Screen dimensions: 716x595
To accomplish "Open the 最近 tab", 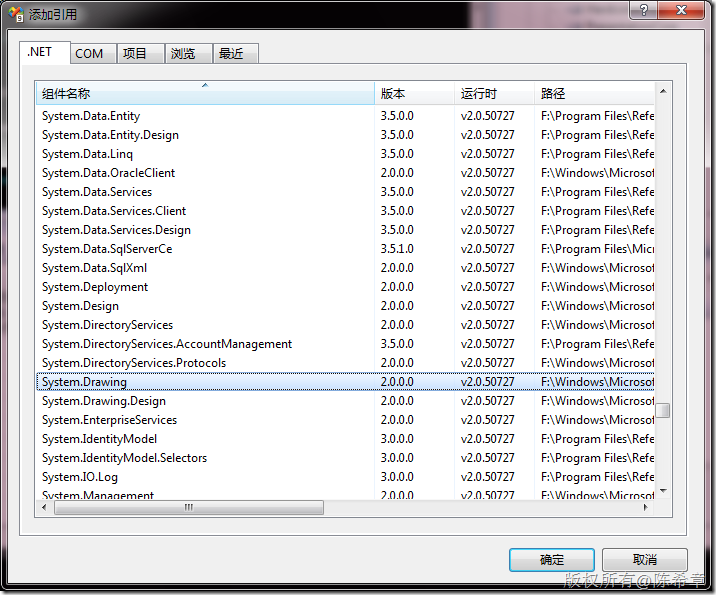I will pyautogui.click(x=236, y=54).
